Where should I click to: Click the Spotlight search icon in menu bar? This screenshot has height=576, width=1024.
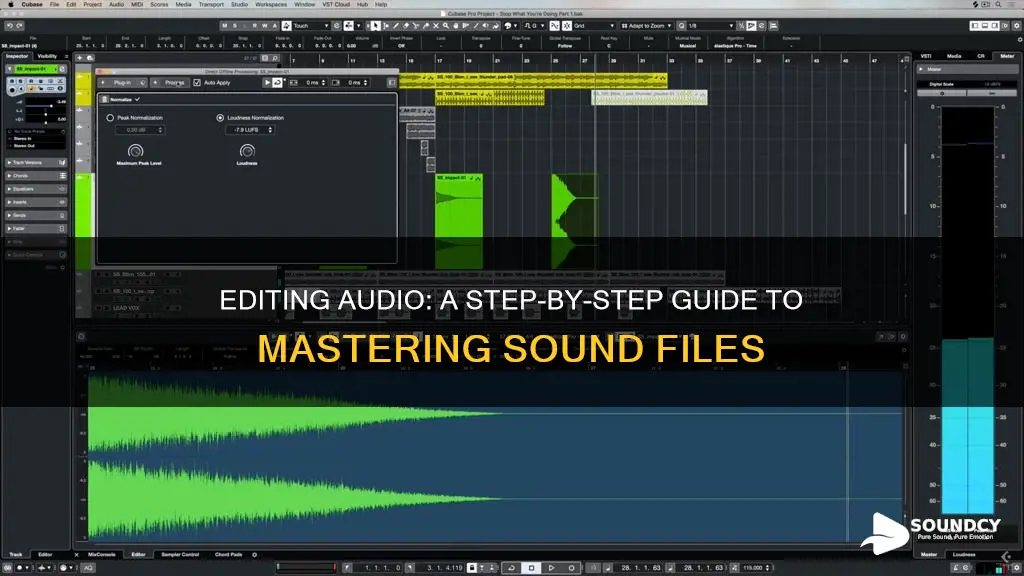998,4
